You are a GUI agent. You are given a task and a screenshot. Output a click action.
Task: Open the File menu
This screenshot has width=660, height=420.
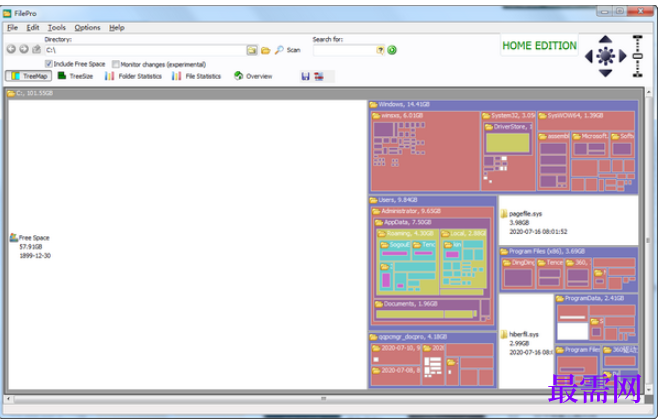(x=13, y=28)
